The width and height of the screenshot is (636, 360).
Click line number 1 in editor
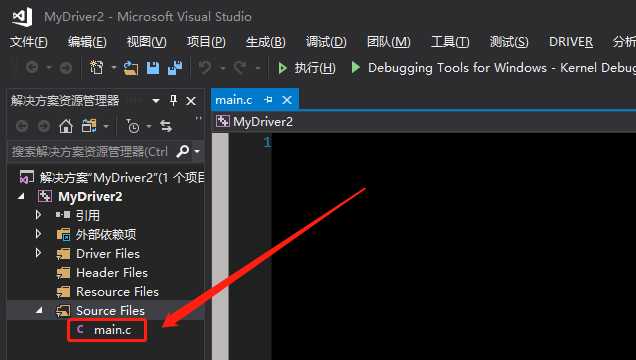[x=267, y=142]
